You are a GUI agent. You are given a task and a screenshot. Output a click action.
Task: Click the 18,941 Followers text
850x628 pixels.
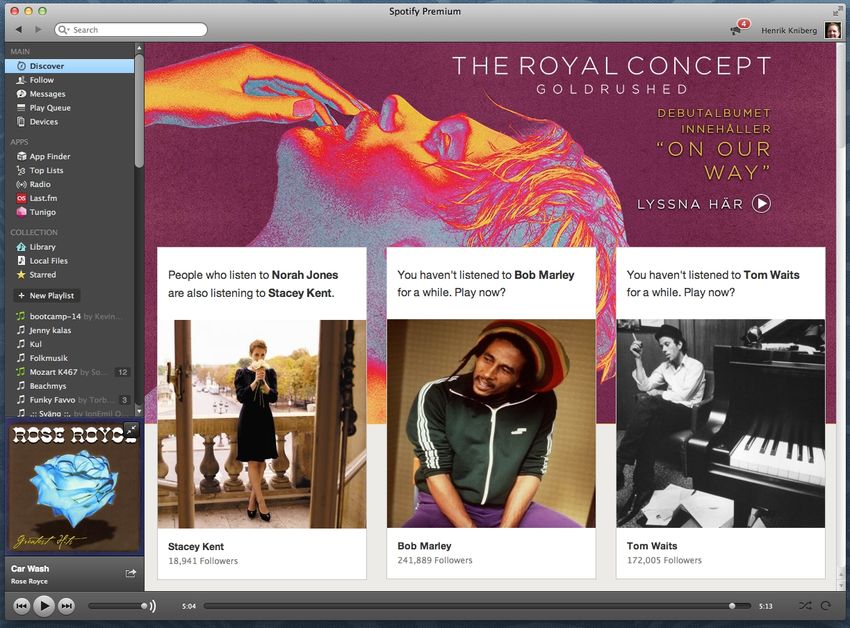[x=203, y=561]
